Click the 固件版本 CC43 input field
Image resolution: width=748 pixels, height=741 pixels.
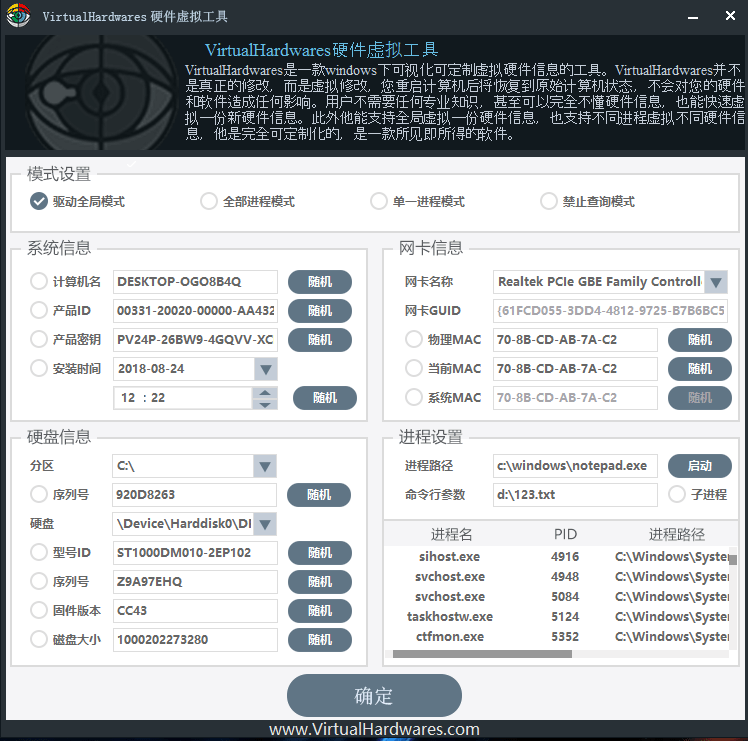click(195, 611)
